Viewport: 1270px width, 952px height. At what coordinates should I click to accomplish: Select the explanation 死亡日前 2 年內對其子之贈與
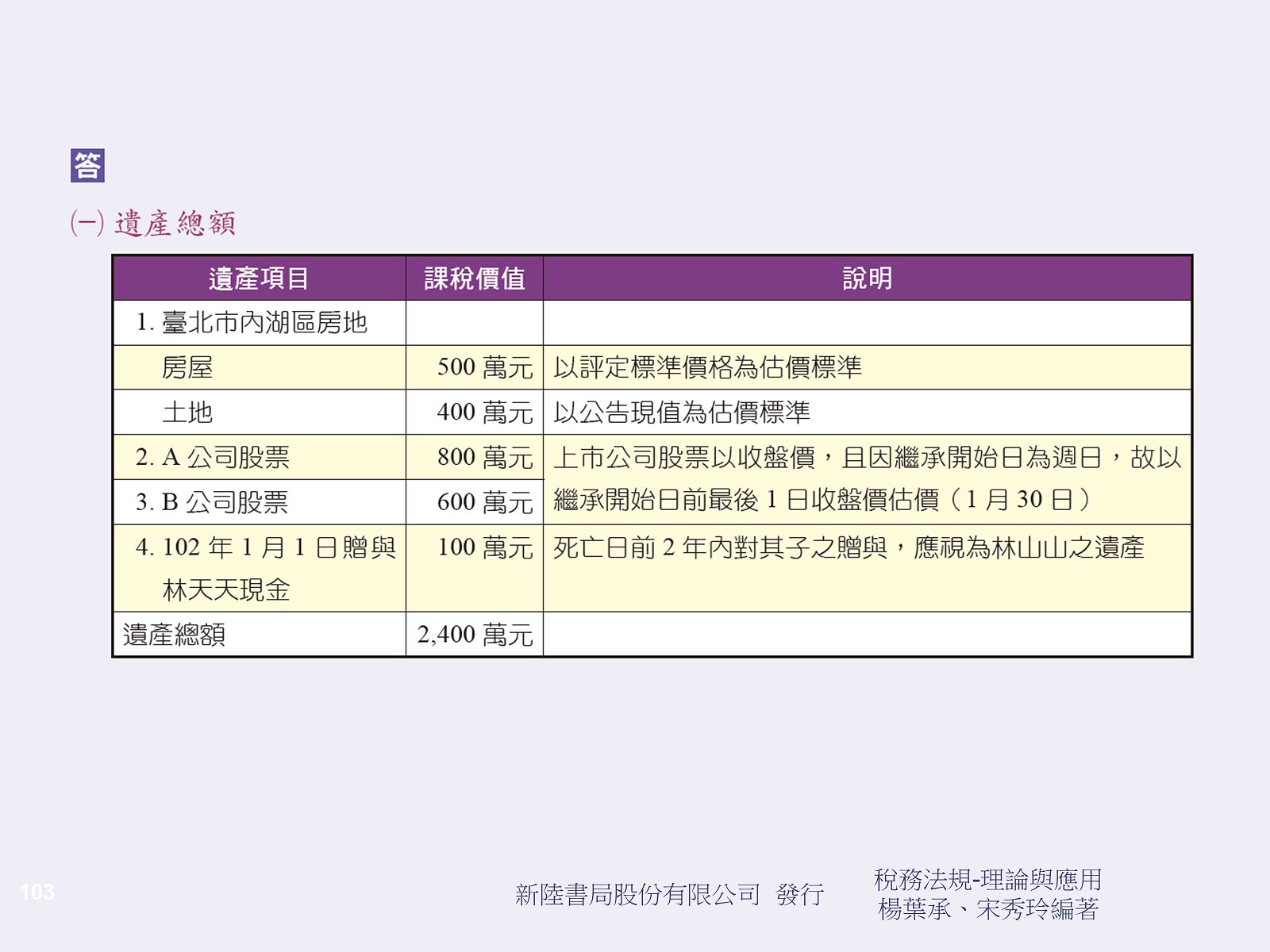(x=849, y=547)
